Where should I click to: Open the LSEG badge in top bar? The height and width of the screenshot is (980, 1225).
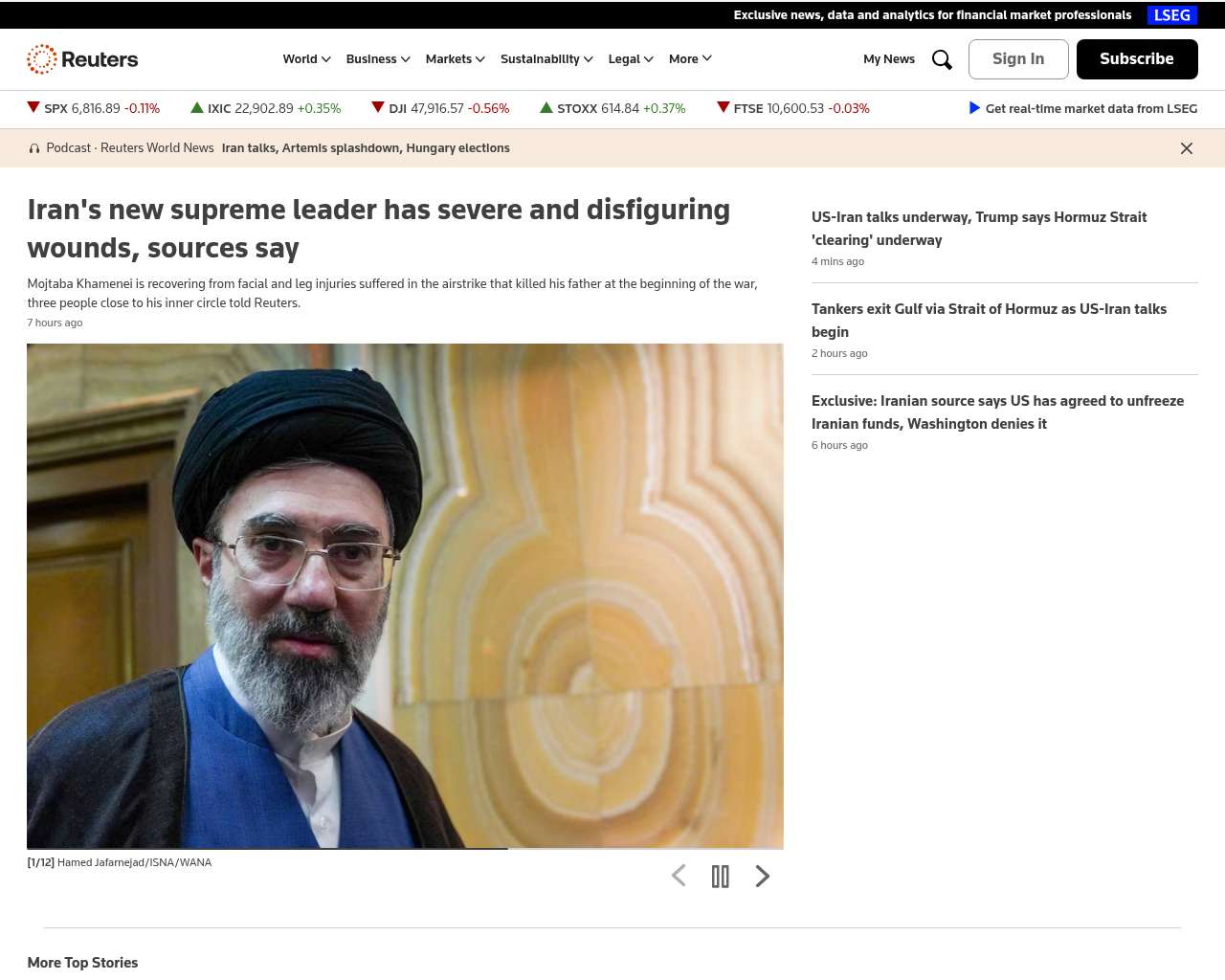point(1172,15)
